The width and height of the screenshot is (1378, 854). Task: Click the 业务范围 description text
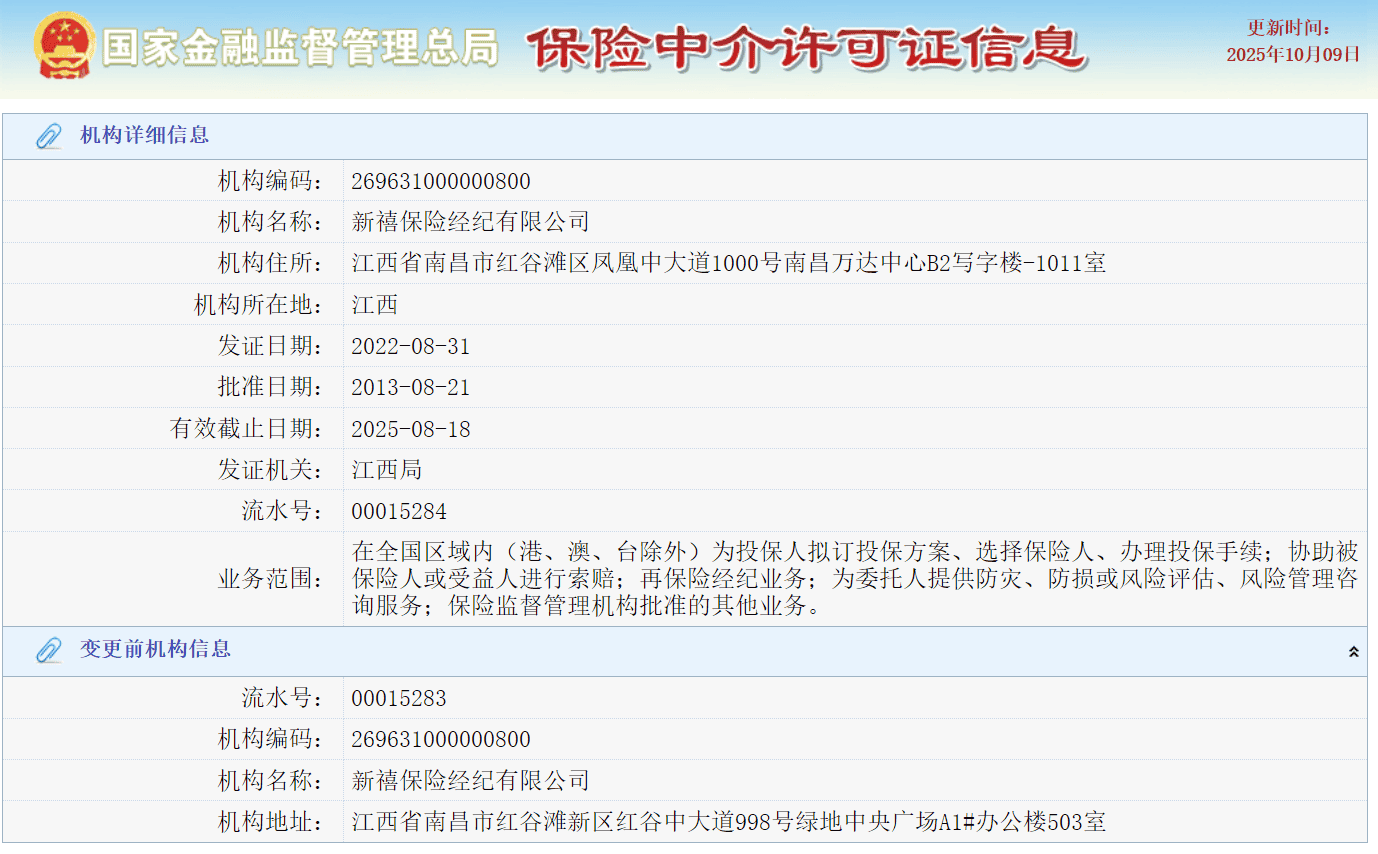pos(854,579)
